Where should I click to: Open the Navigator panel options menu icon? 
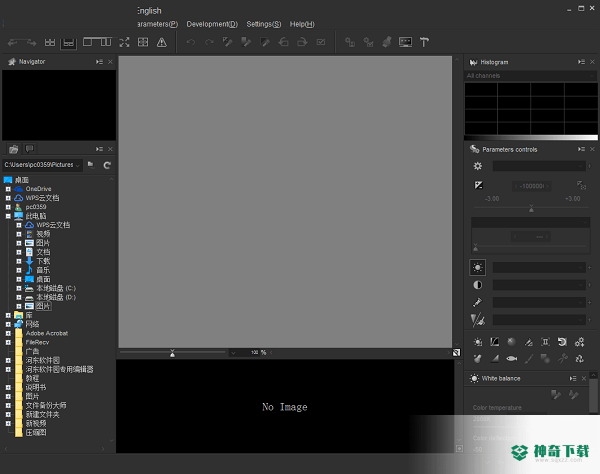pyautogui.click(x=99, y=62)
